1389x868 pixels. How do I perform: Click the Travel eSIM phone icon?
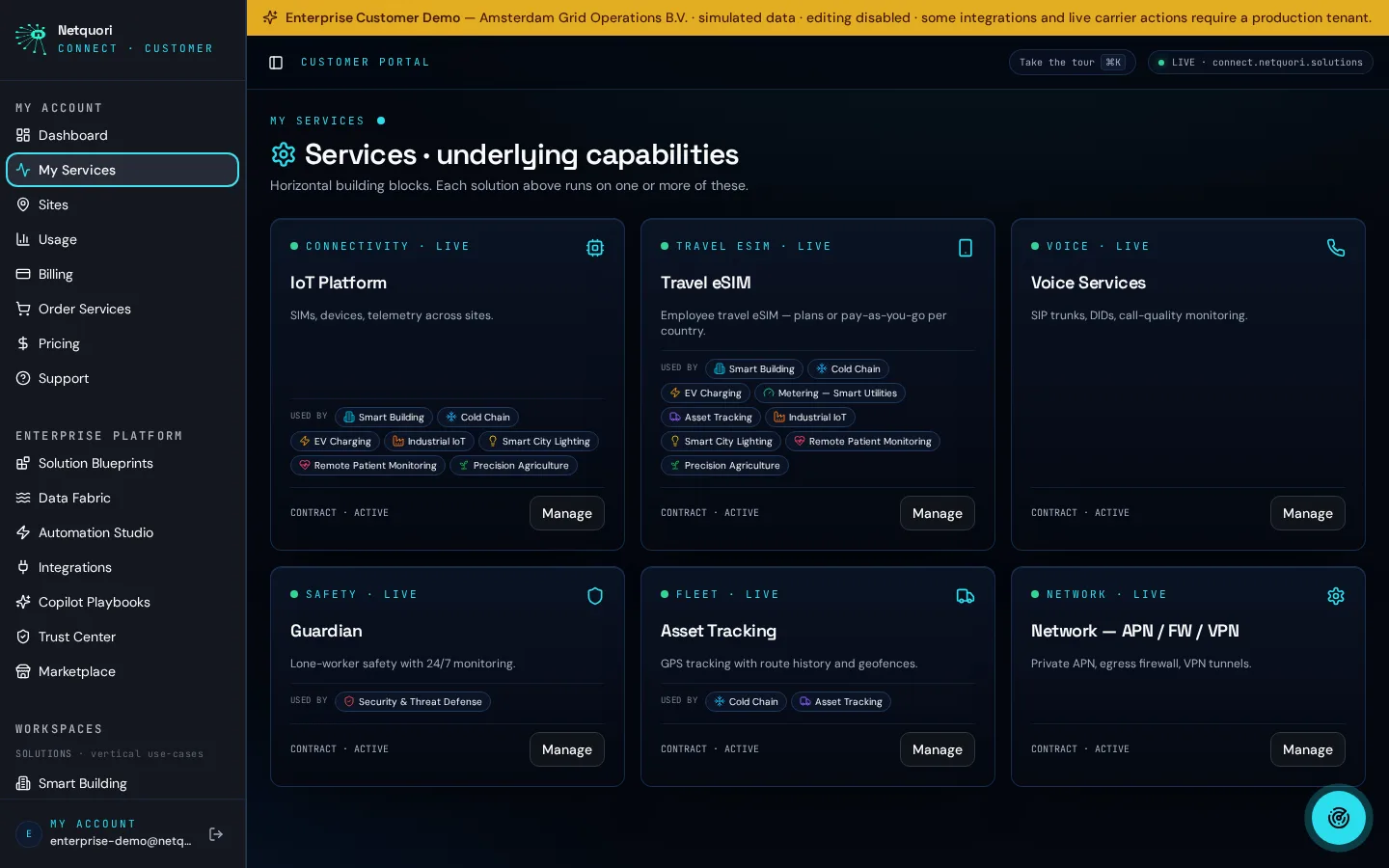(966, 248)
